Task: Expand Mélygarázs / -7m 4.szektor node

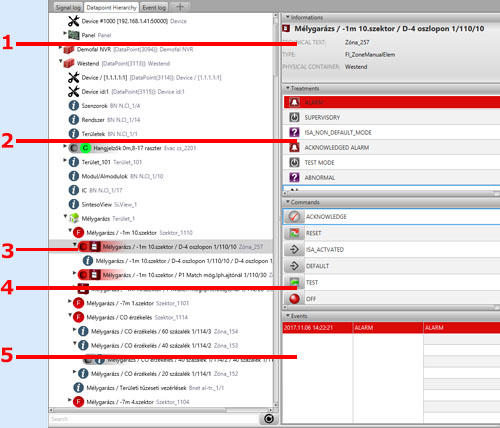Action: pyautogui.click(x=70, y=400)
